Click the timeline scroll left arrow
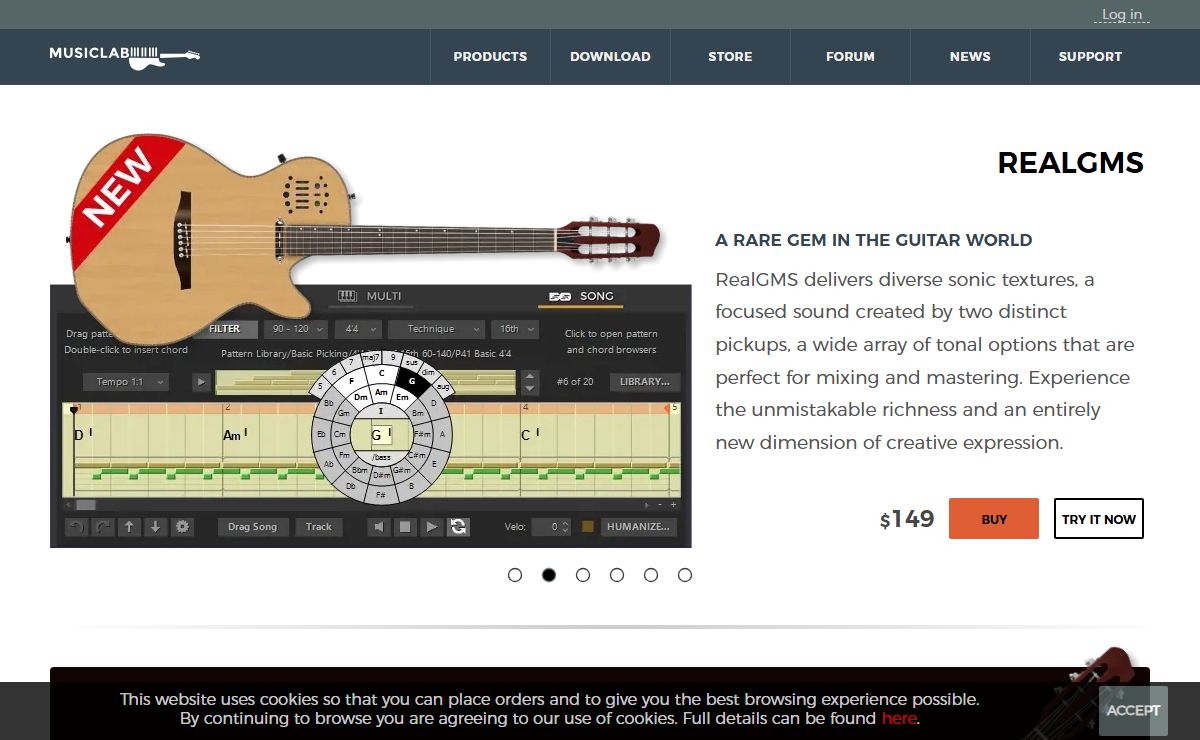The height and width of the screenshot is (740, 1200). coord(68,505)
